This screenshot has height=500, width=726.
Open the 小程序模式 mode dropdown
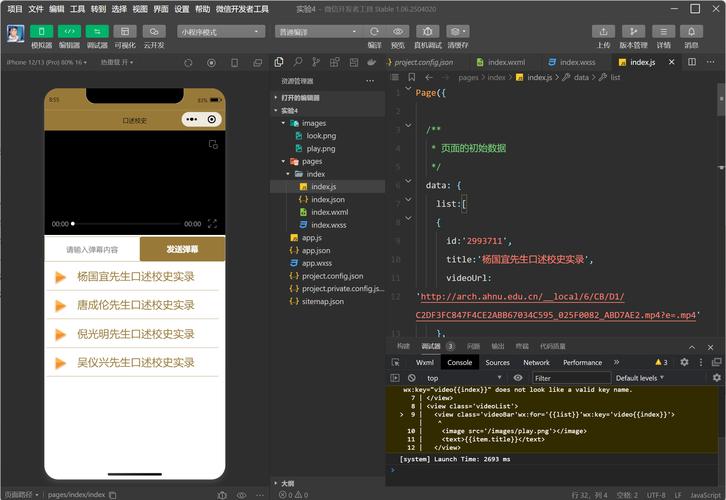point(218,31)
